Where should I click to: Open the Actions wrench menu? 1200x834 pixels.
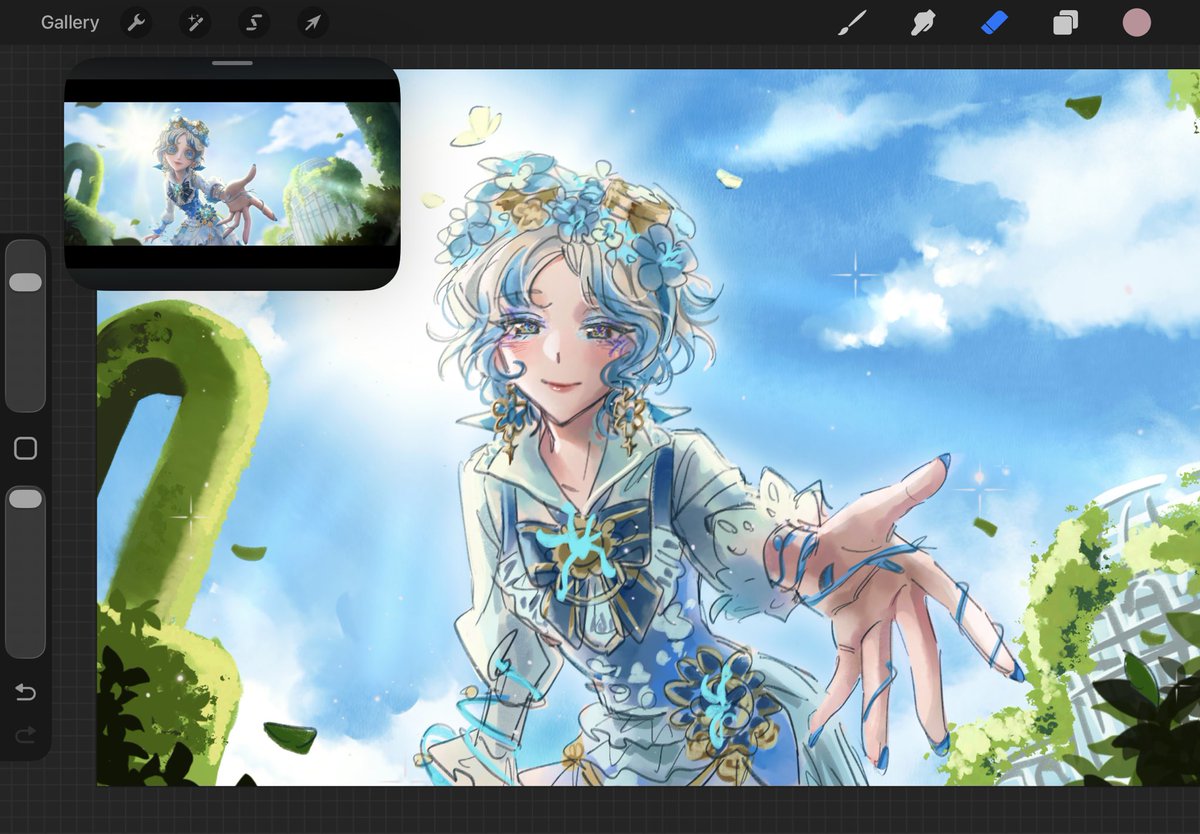pyautogui.click(x=136, y=22)
